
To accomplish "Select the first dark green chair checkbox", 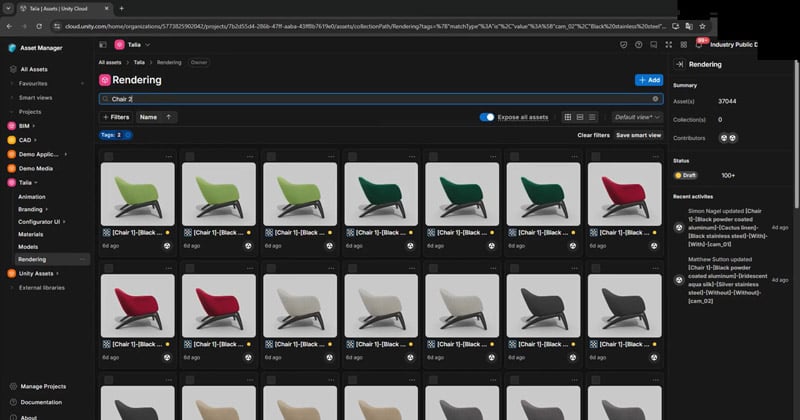I will coord(351,156).
